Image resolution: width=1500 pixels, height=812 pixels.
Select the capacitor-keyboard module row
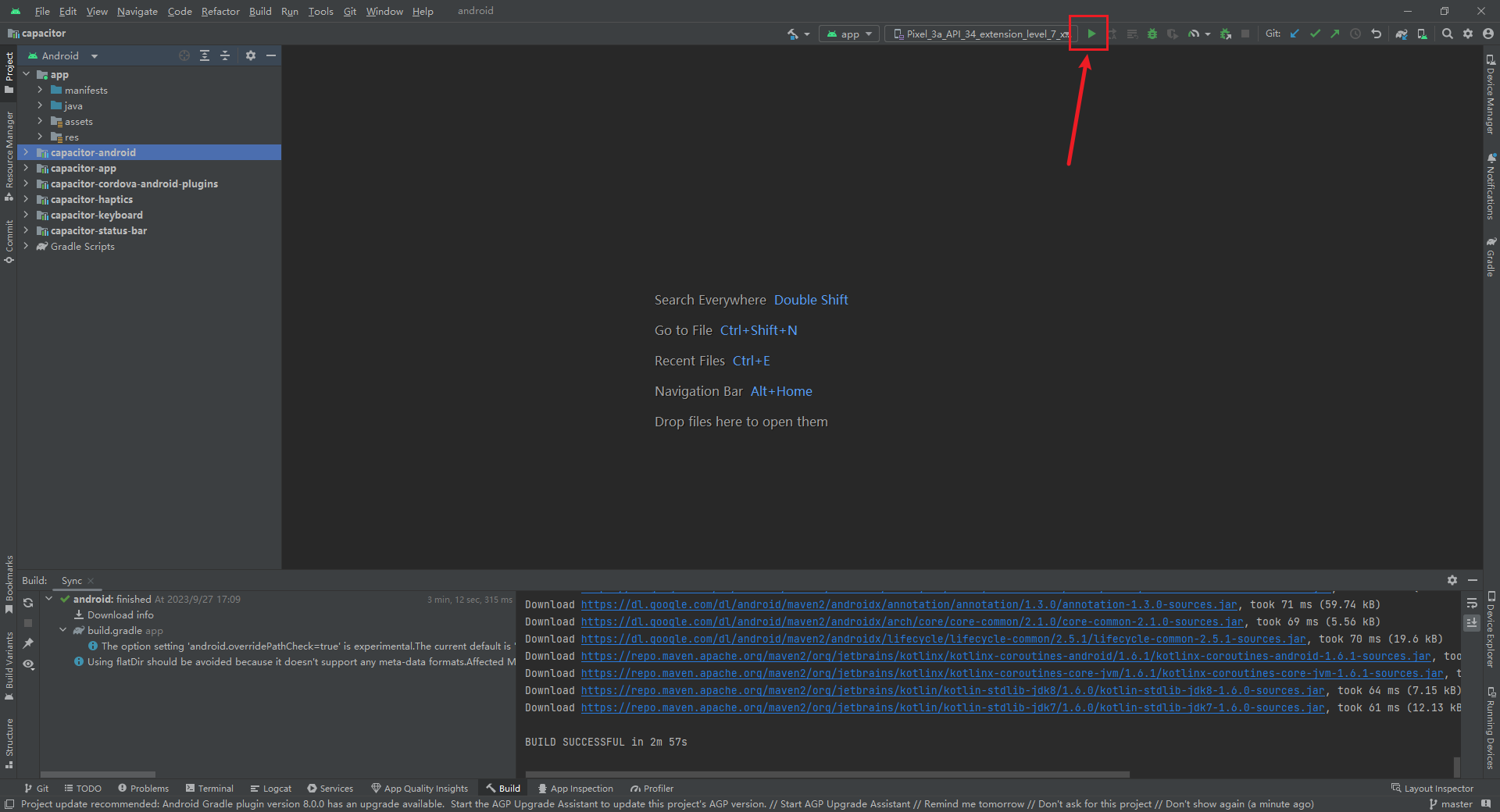pos(149,215)
